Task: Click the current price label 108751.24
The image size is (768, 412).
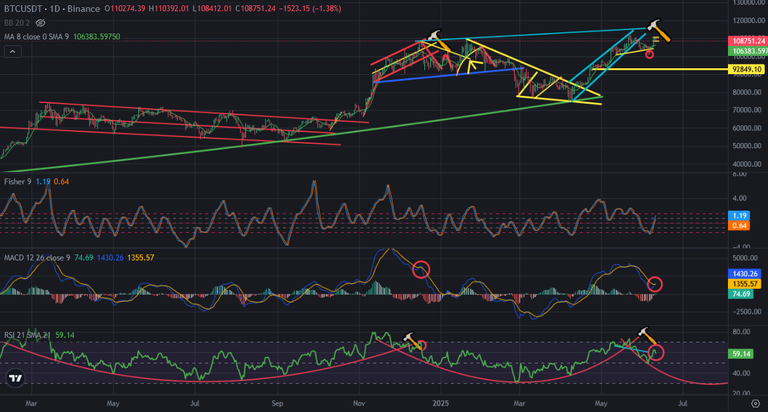Action: coord(749,41)
